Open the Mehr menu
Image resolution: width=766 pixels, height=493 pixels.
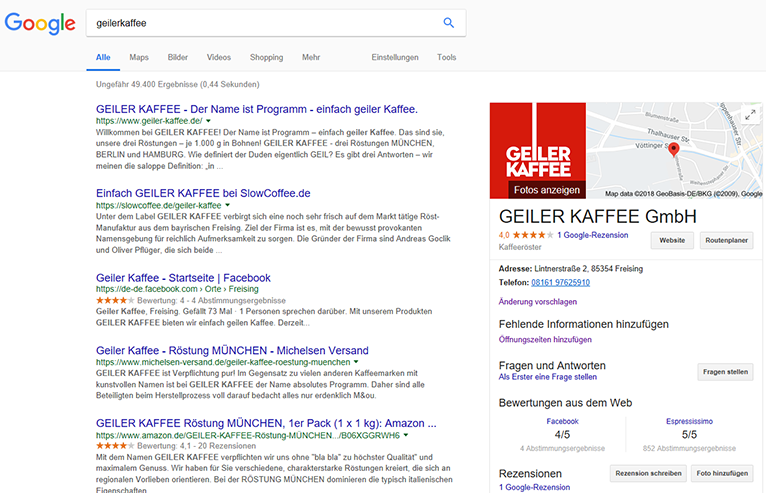(311, 58)
